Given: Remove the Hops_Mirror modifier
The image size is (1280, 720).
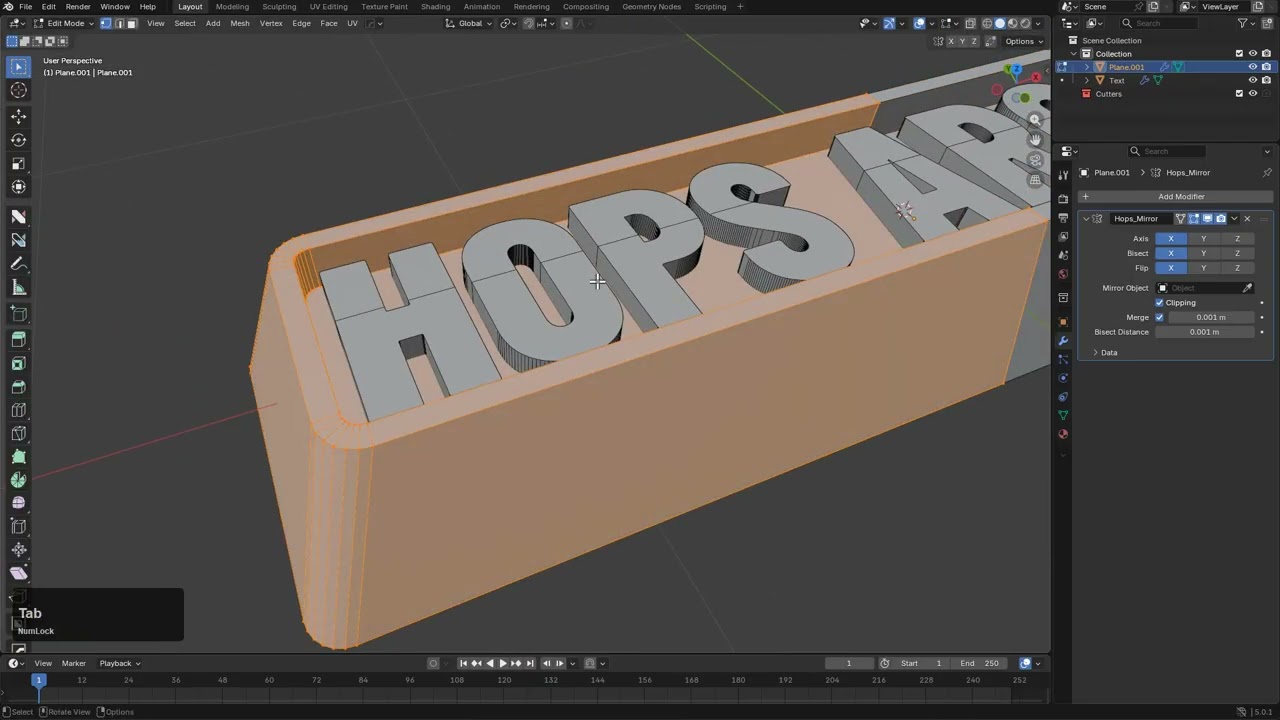Looking at the screenshot, I should tap(1247, 219).
